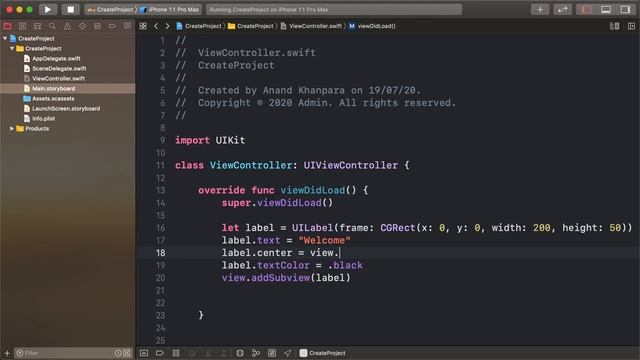Click import UIKit statement

pos(210,140)
